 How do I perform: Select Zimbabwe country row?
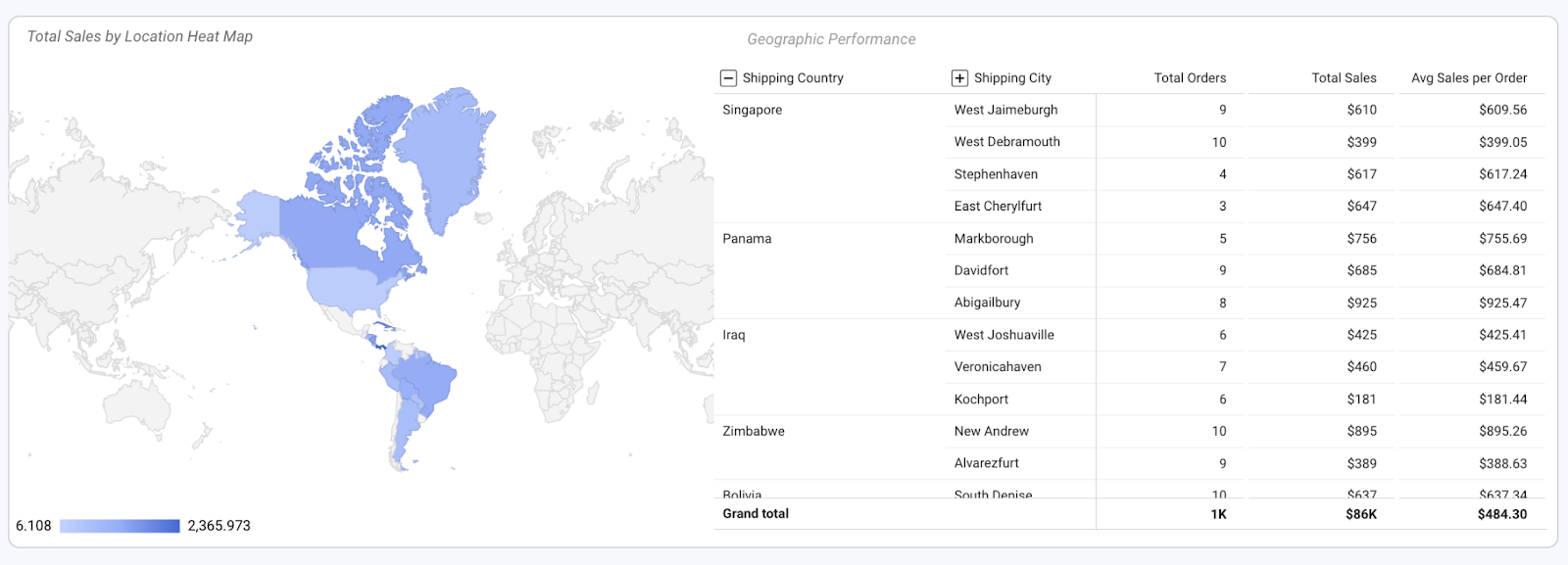753,431
